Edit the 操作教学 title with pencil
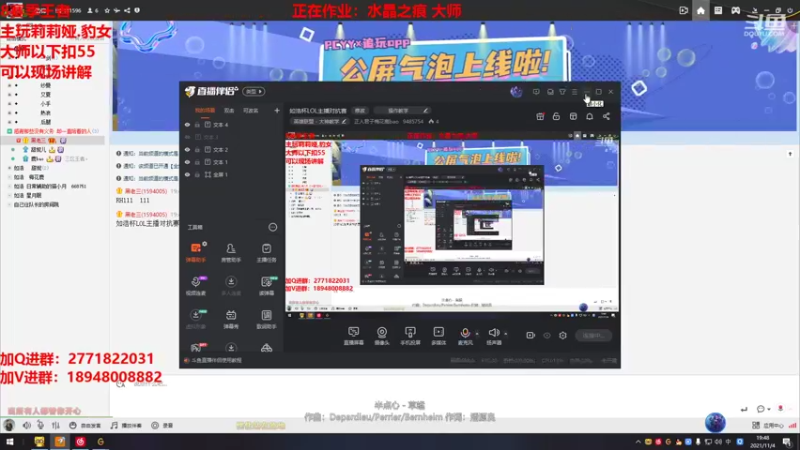The width and height of the screenshot is (800, 450). [x=426, y=110]
